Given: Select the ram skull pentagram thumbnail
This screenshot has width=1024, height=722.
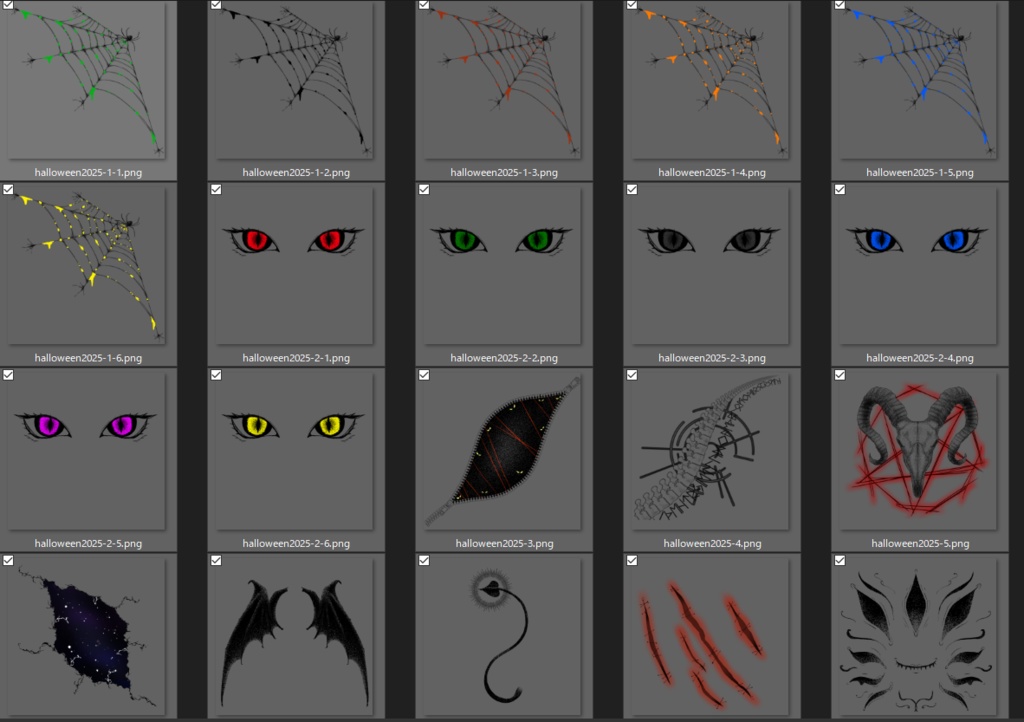Looking at the screenshot, I should (918, 451).
